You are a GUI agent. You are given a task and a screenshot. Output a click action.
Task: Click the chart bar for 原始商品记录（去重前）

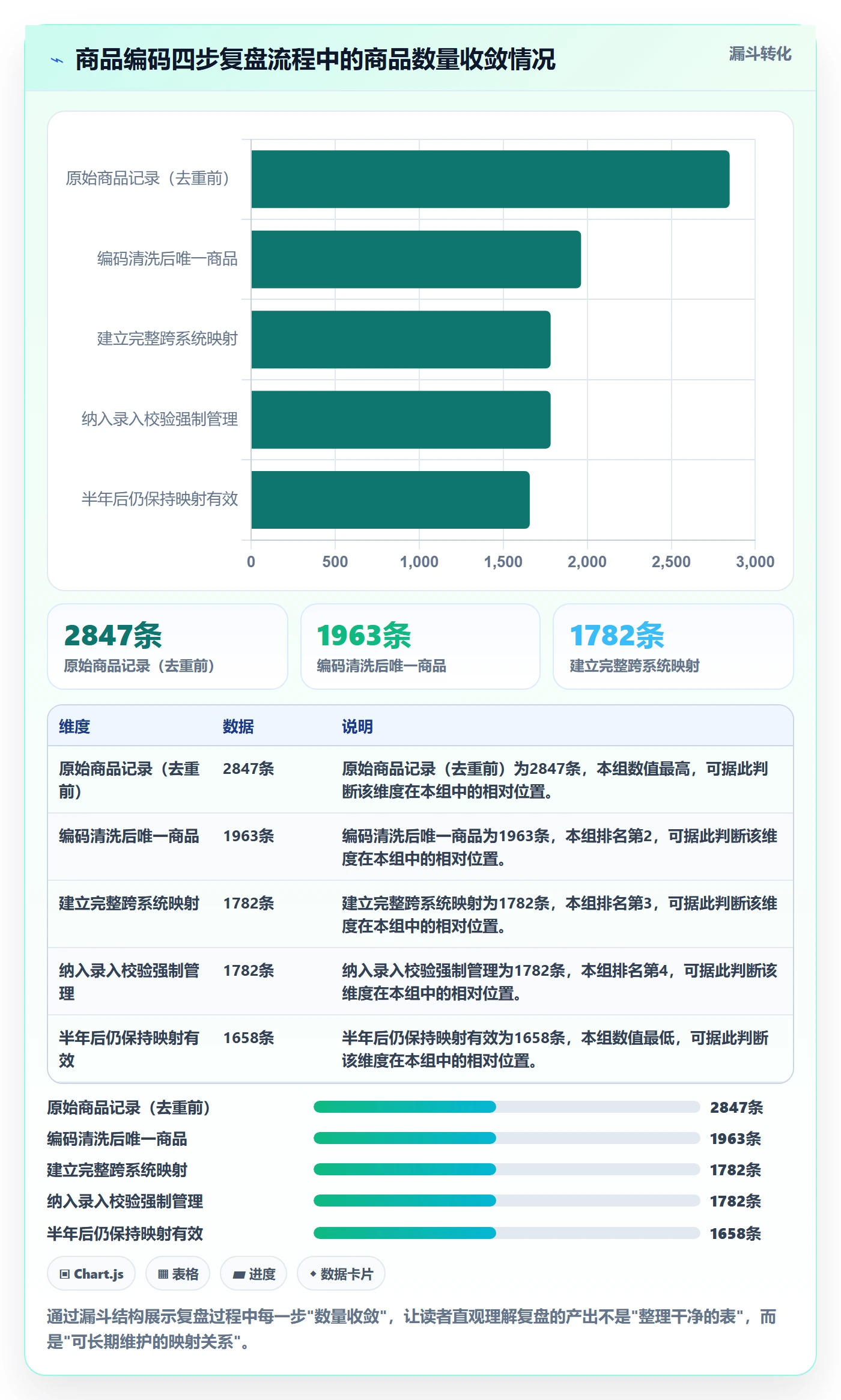coord(490,179)
